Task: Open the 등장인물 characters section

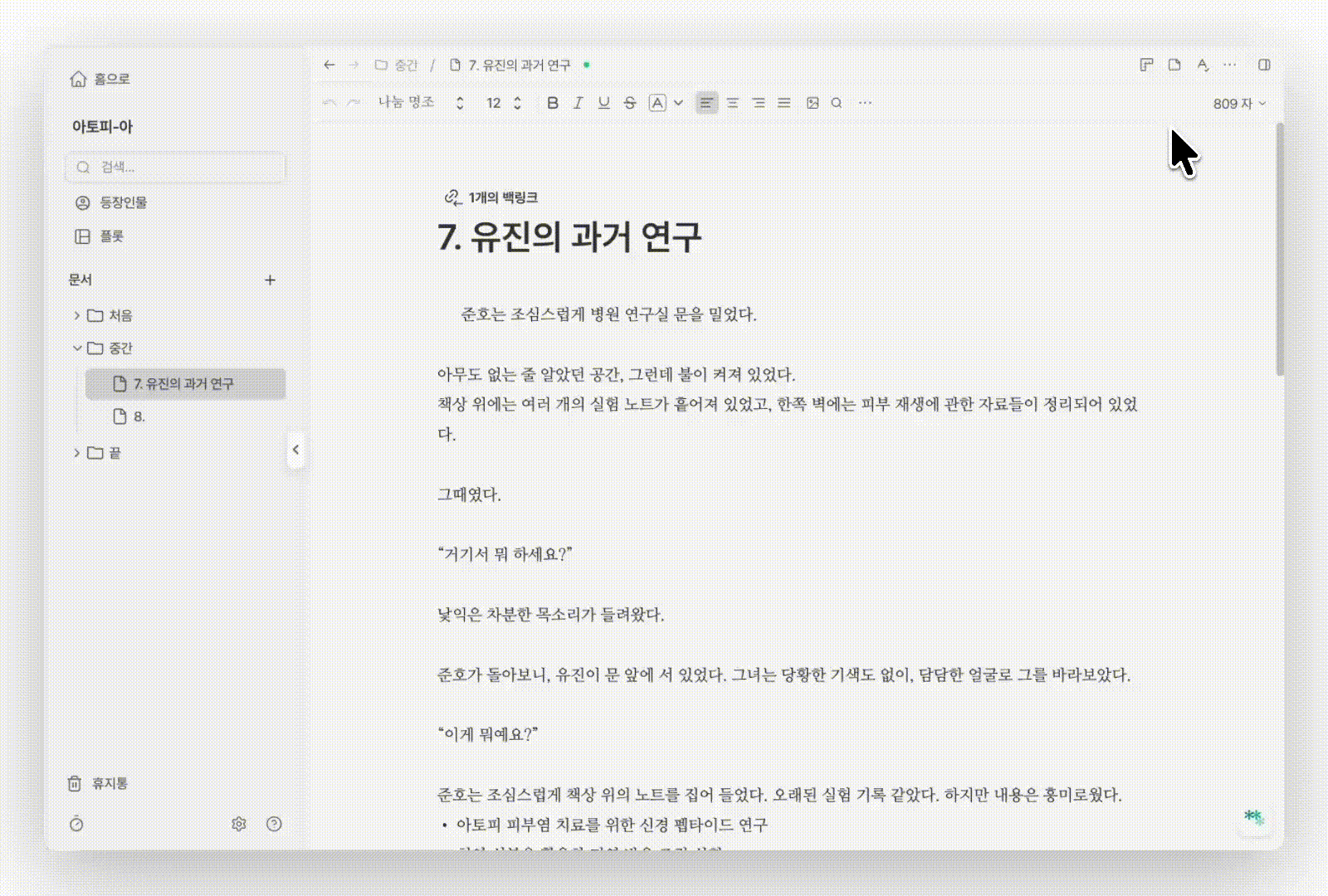Action: 111,202
